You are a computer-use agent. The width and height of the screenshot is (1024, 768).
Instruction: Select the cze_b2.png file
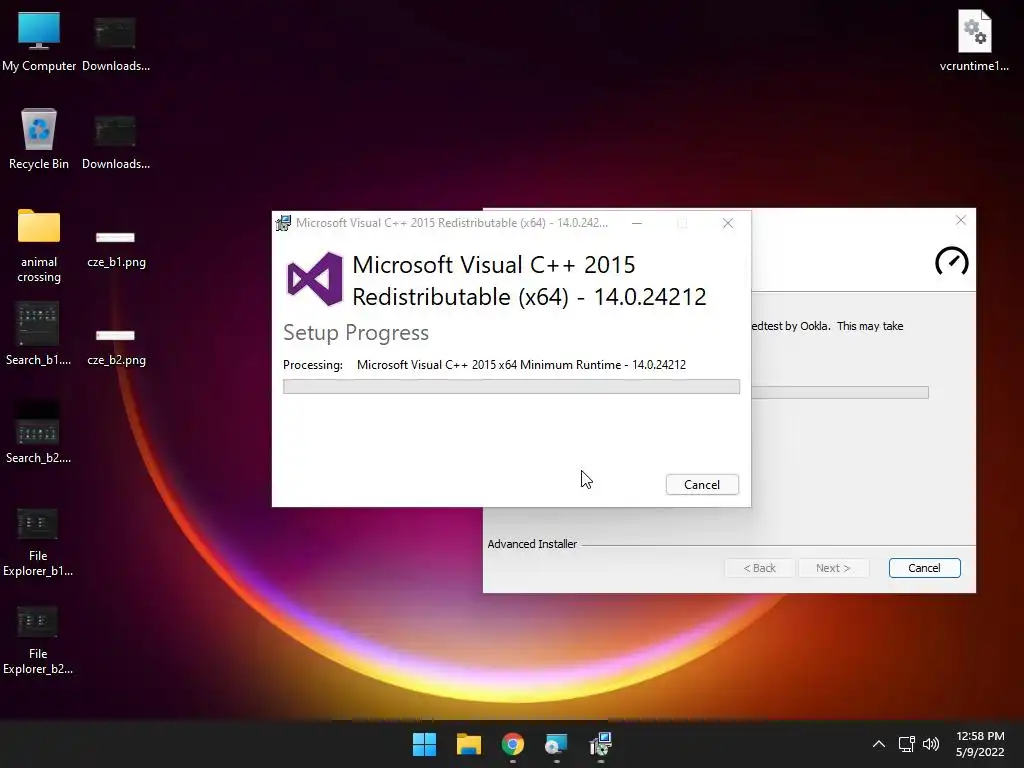pos(116,347)
